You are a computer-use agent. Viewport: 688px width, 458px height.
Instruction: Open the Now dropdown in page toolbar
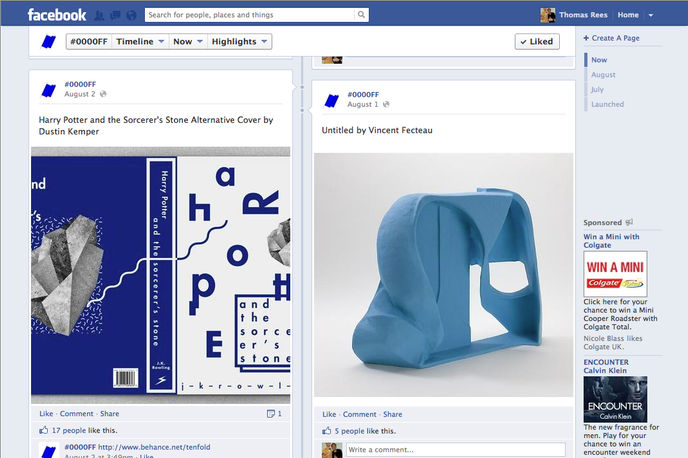(x=187, y=42)
